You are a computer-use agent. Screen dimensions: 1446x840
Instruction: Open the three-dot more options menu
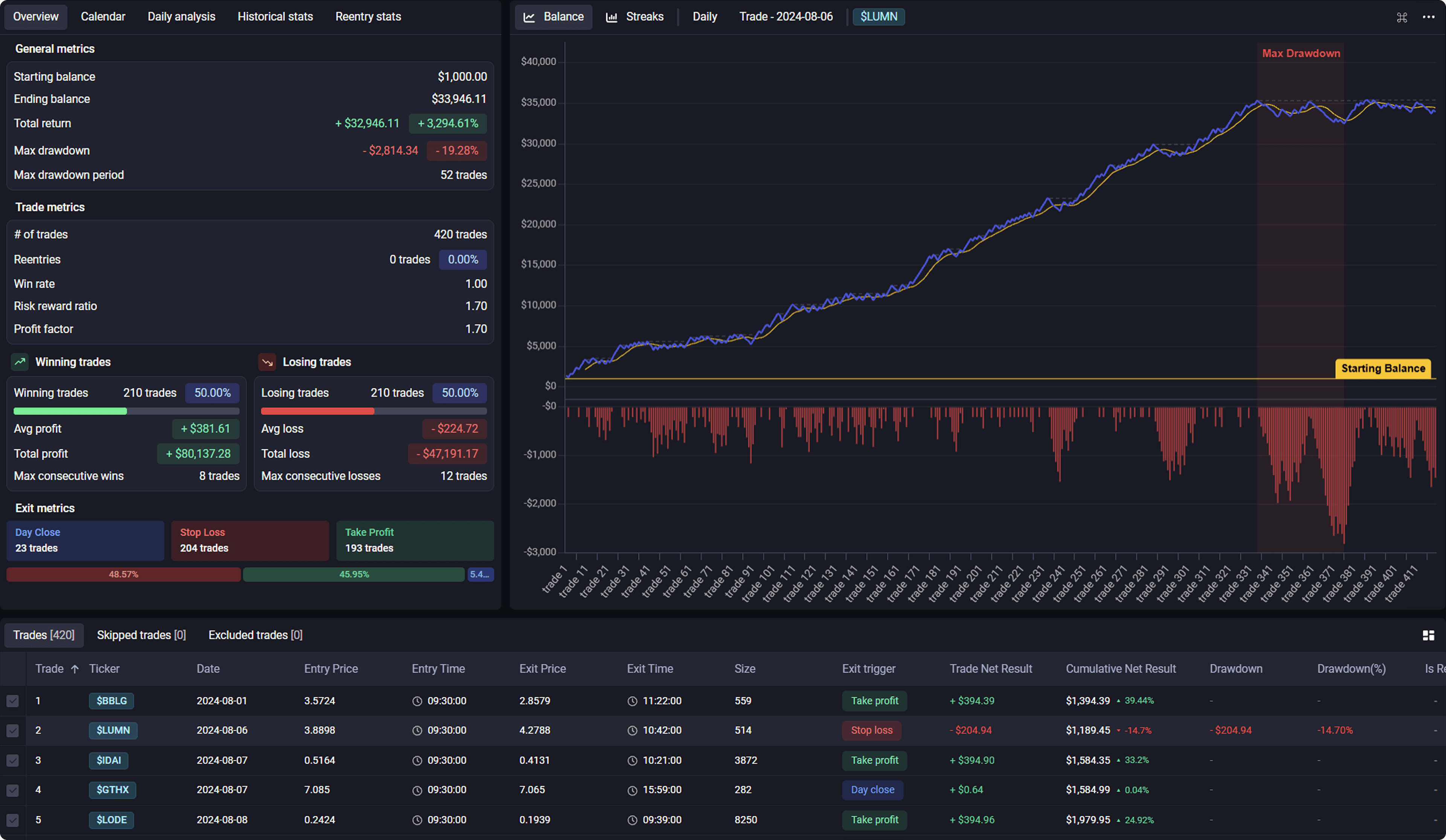[x=1429, y=17]
